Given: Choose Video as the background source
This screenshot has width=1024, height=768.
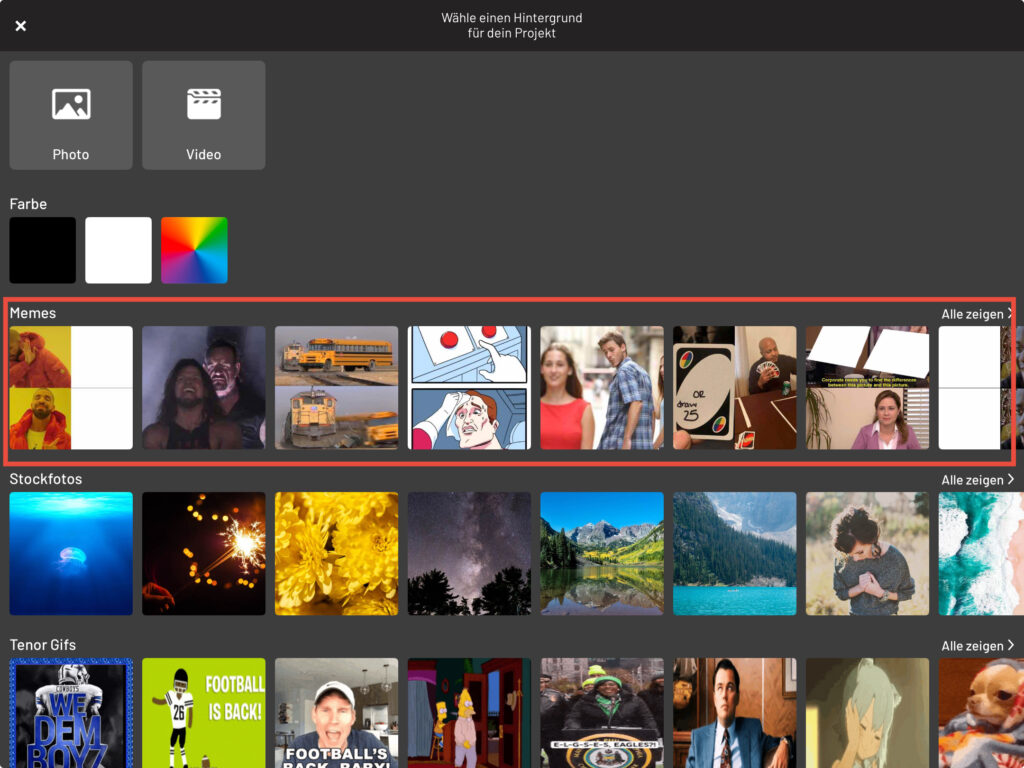Looking at the screenshot, I should 204,115.
